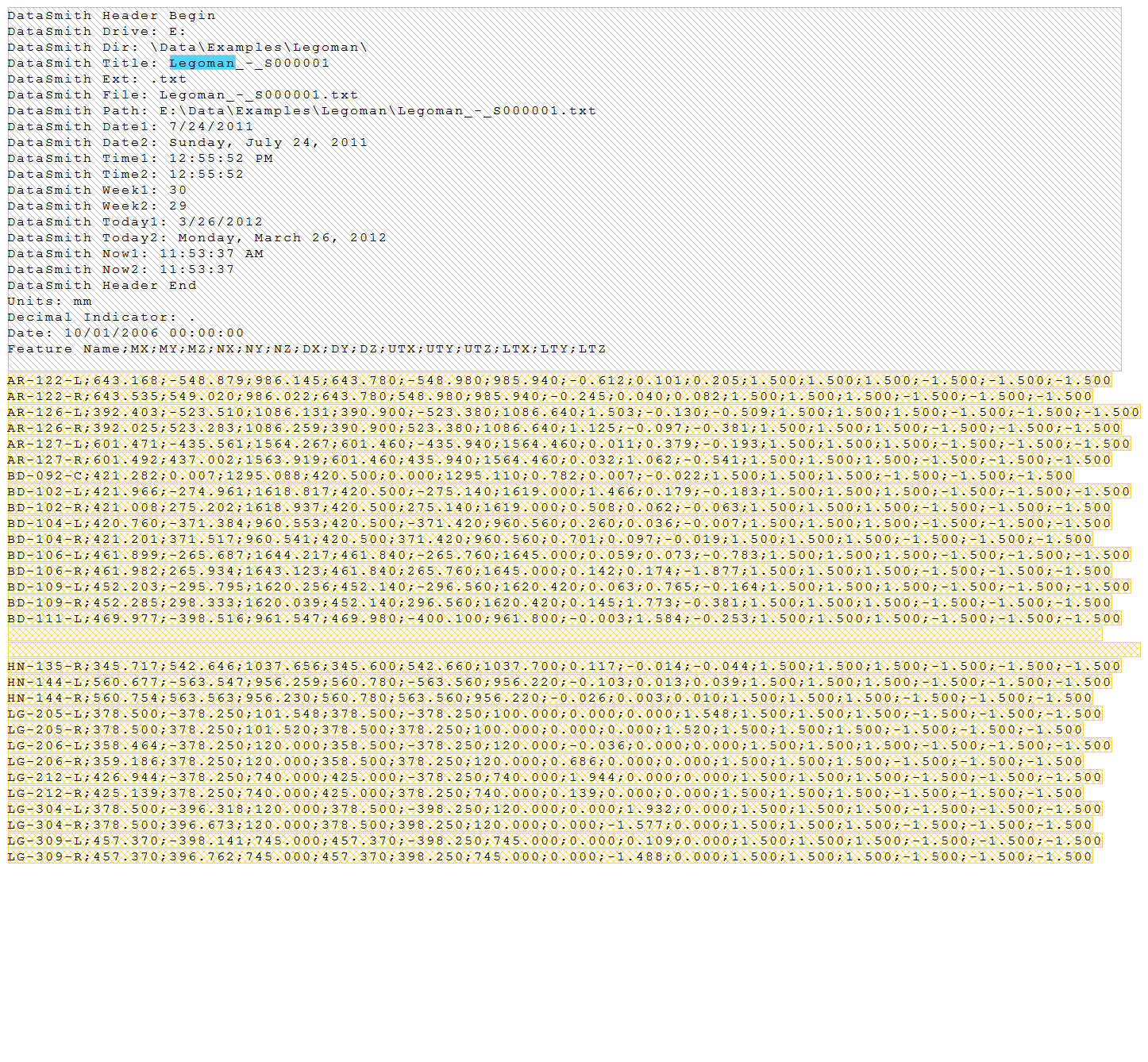The height and width of the screenshot is (1062, 1148).
Task: Click the Today2 Monday, March 26, 2012 text
Action: click(x=282, y=238)
